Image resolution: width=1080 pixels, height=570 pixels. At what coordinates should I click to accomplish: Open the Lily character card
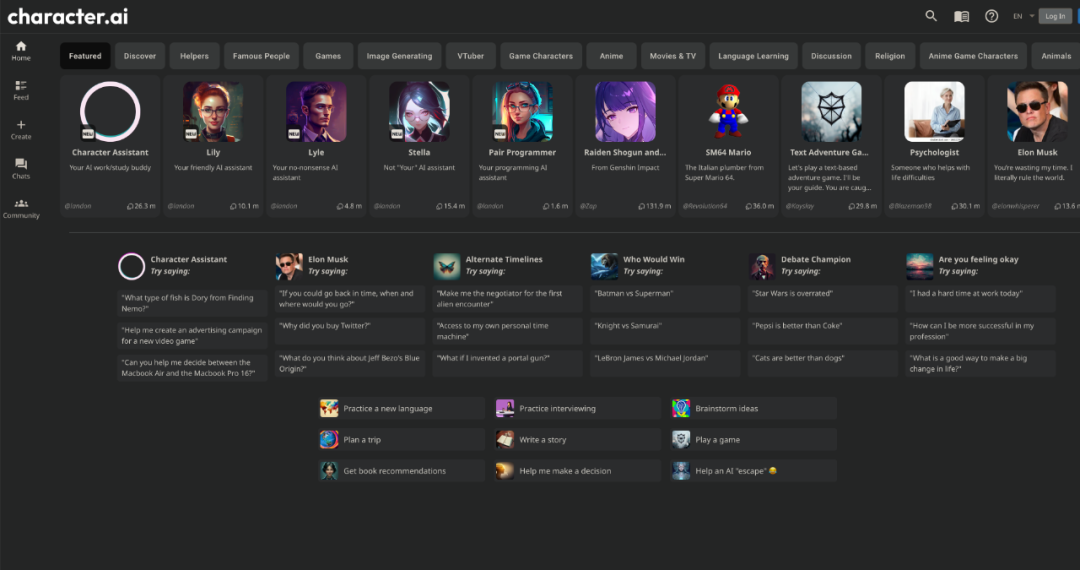[x=213, y=146]
